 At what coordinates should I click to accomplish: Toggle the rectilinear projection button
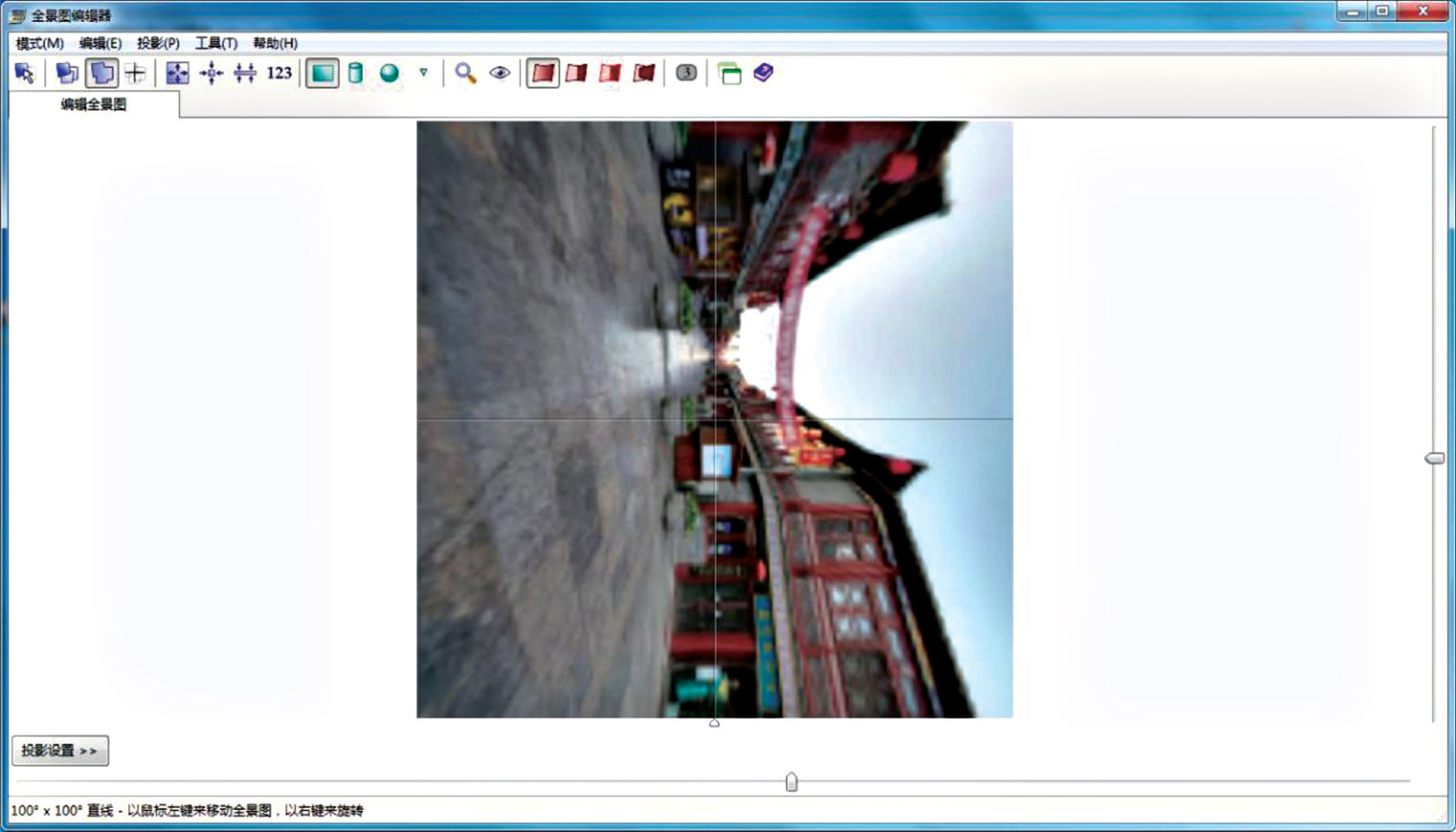322,73
